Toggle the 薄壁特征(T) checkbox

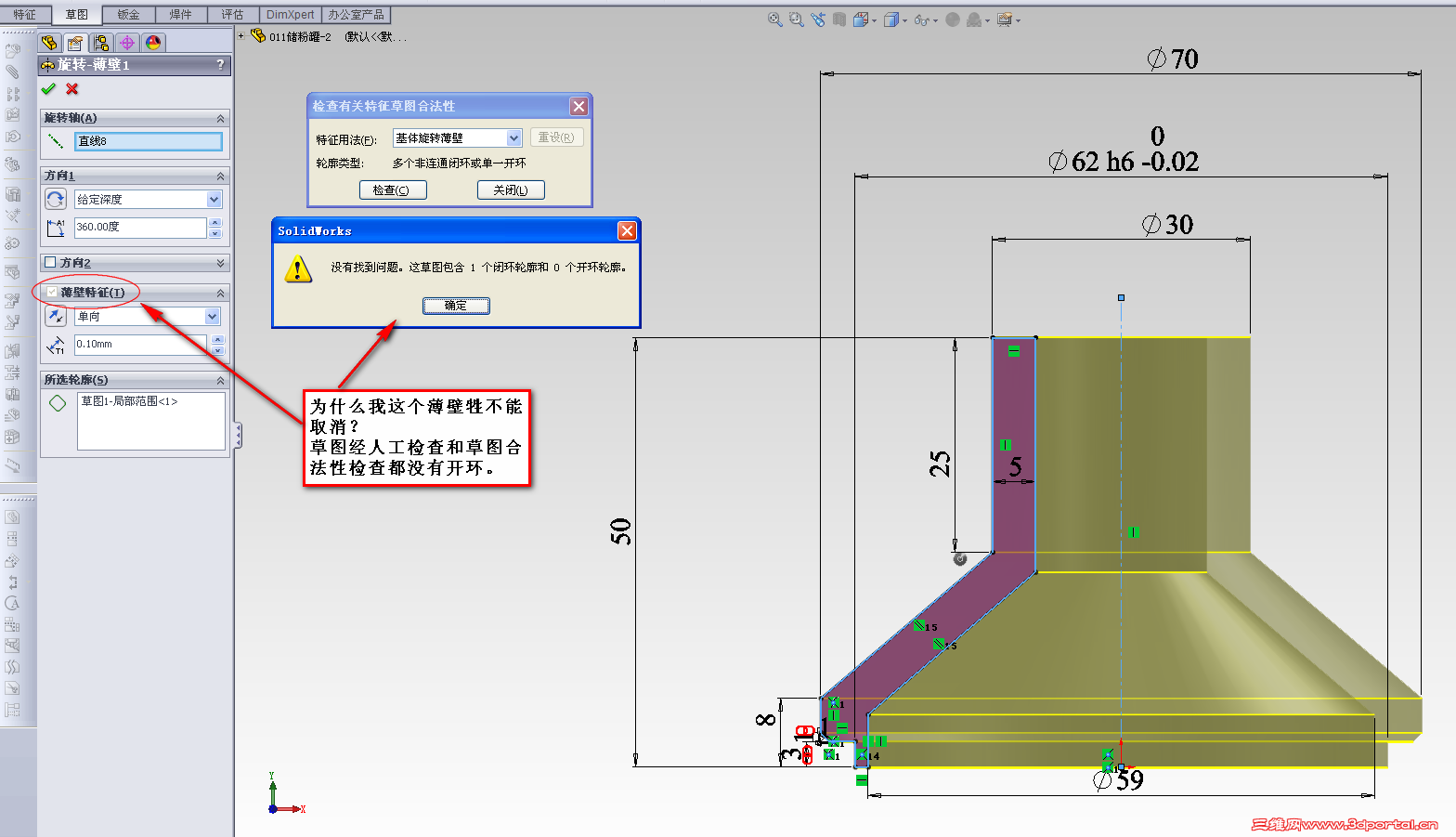tap(52, 292)
